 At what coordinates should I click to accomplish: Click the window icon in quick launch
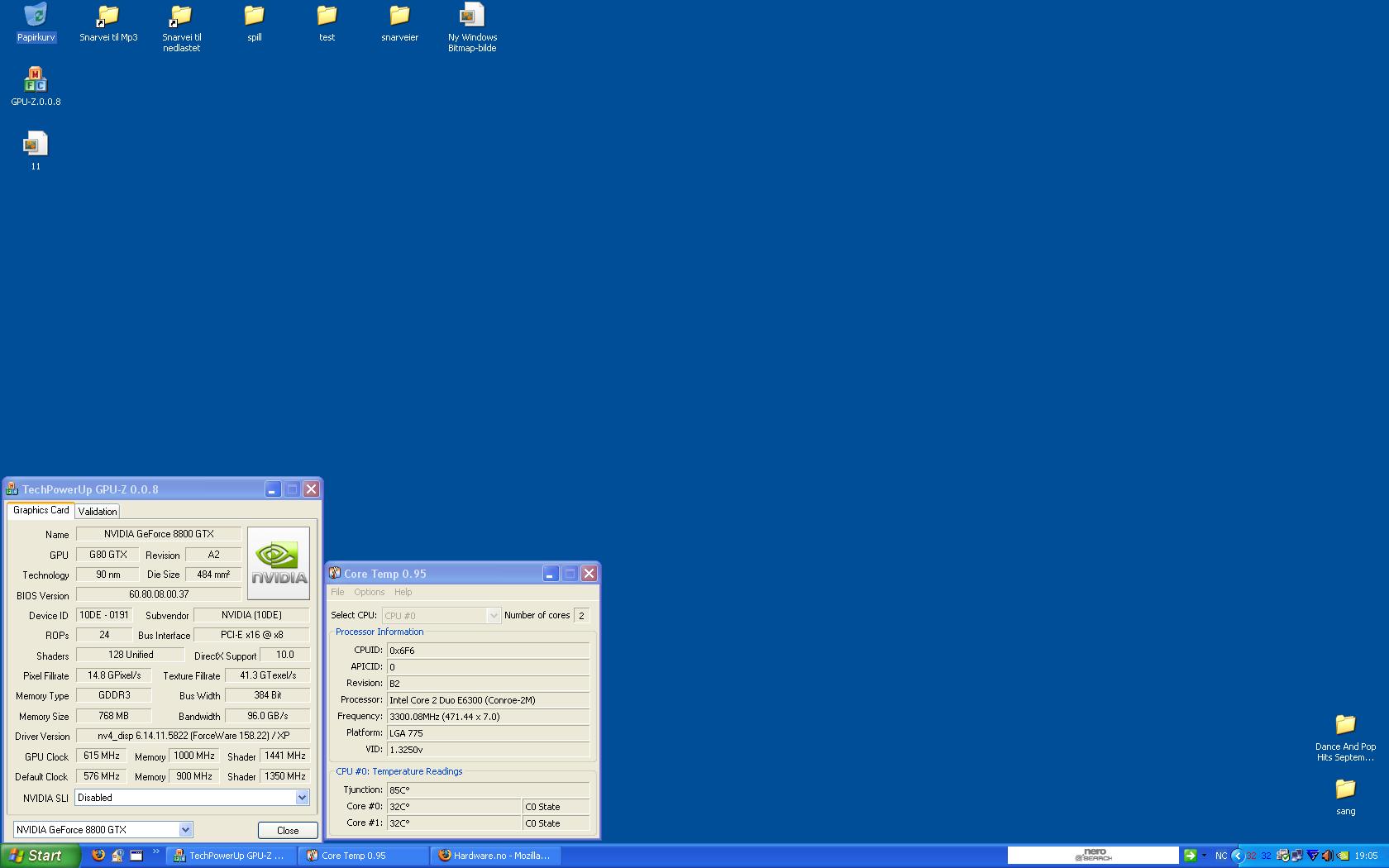pos(136,856)
